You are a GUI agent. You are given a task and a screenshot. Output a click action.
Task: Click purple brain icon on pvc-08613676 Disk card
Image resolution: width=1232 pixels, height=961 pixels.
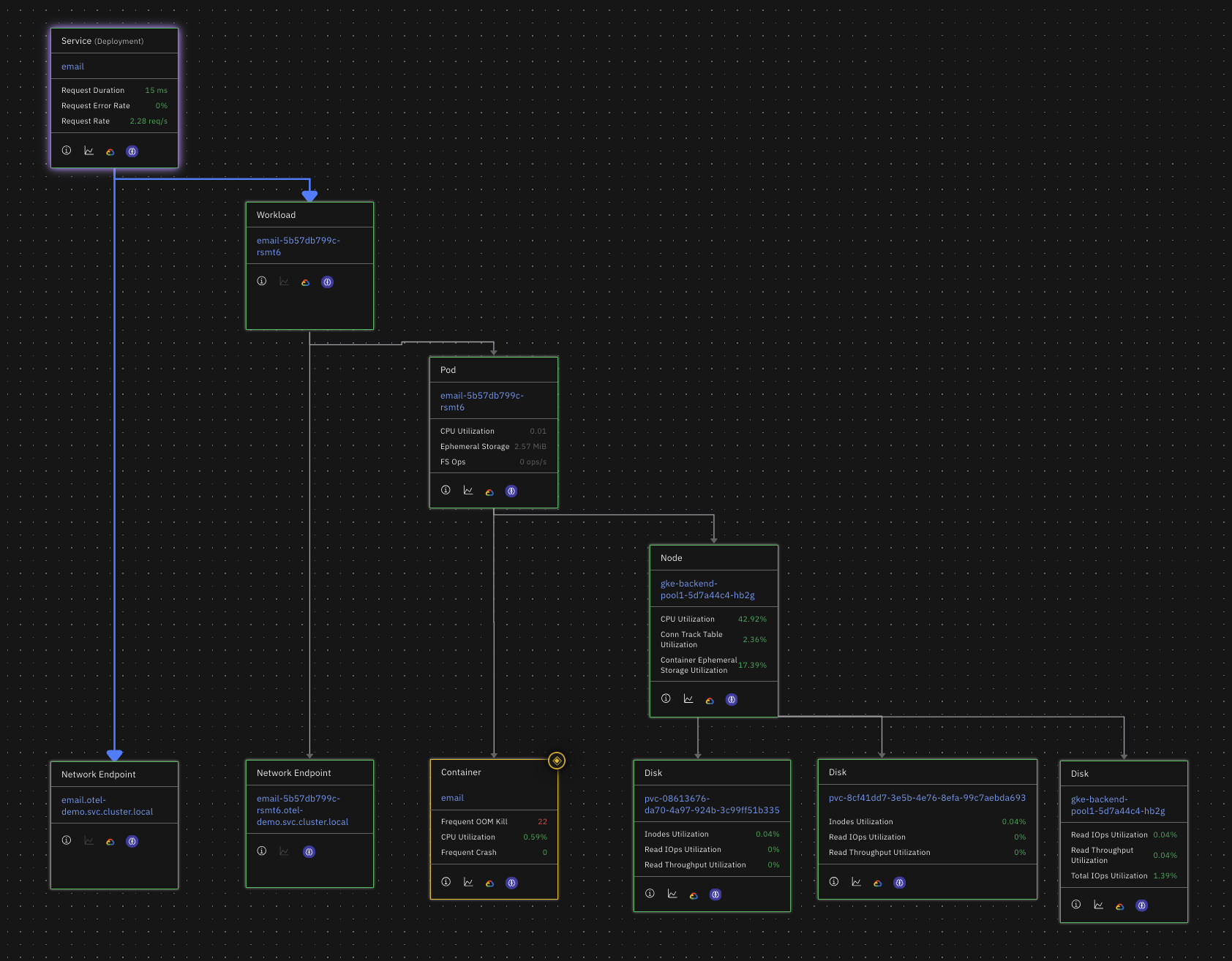coord(715,895)
